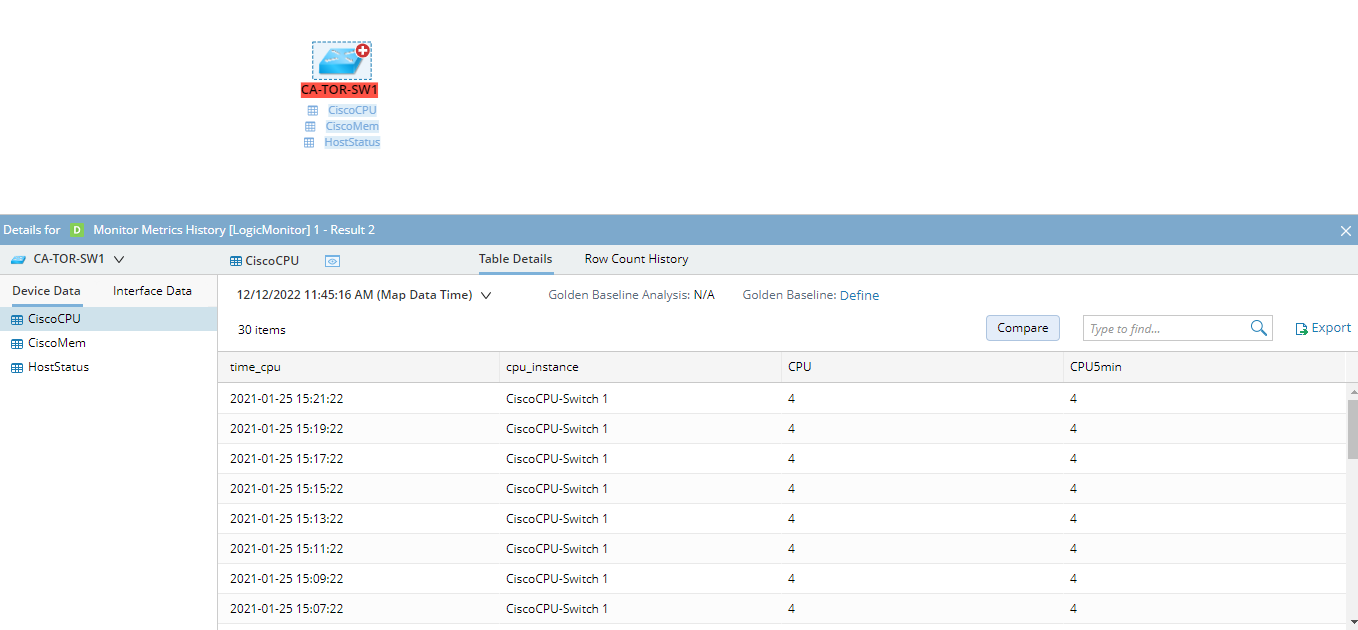
Task: Expand the CA-TOR-SW1 device selector
Action: [x=118, y=257]
